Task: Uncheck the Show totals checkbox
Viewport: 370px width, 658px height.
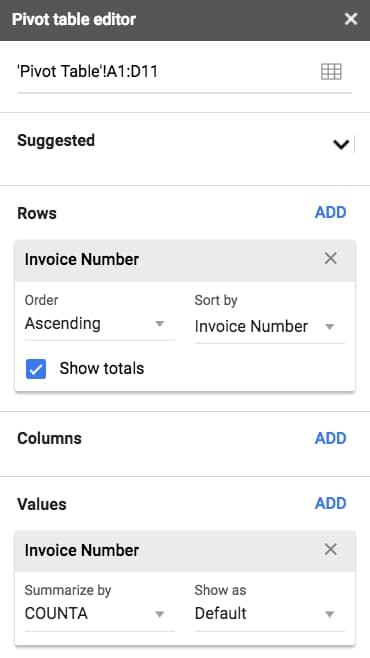Action: coord(36,369)
